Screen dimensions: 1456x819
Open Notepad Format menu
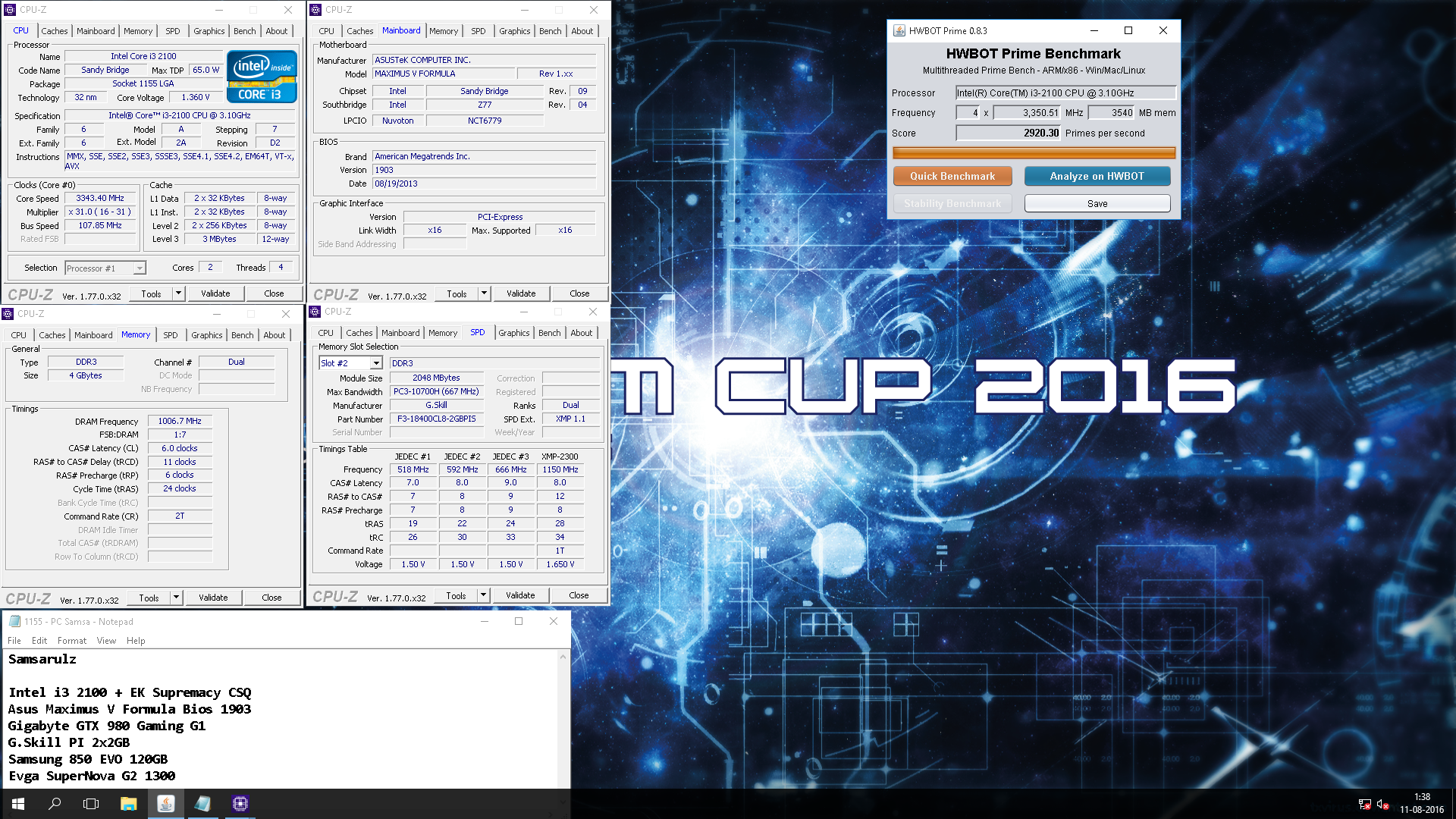(72, 641)
